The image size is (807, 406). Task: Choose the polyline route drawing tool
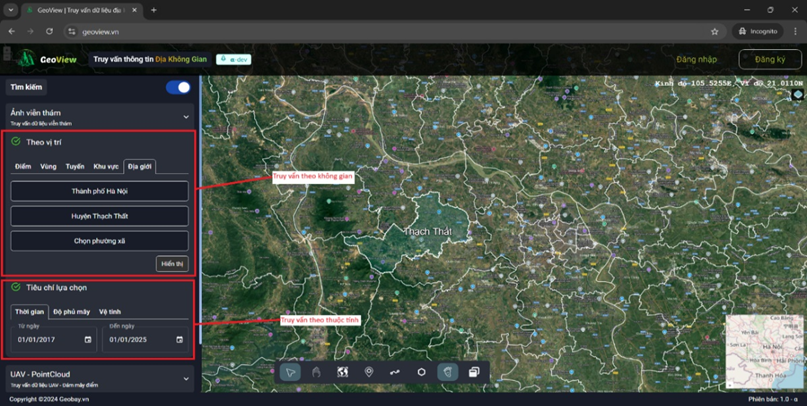click(x=395, y=372)
